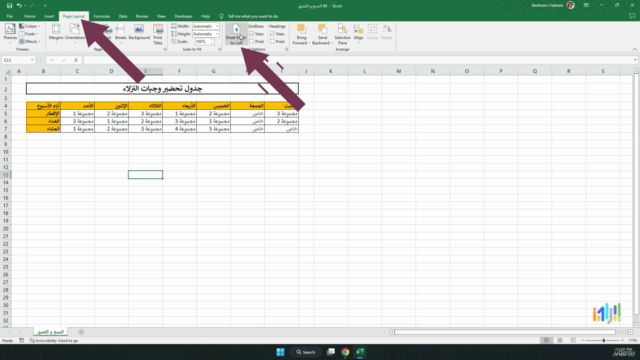
Task: Switch to the Insert tab
Action: coord(49,16)
